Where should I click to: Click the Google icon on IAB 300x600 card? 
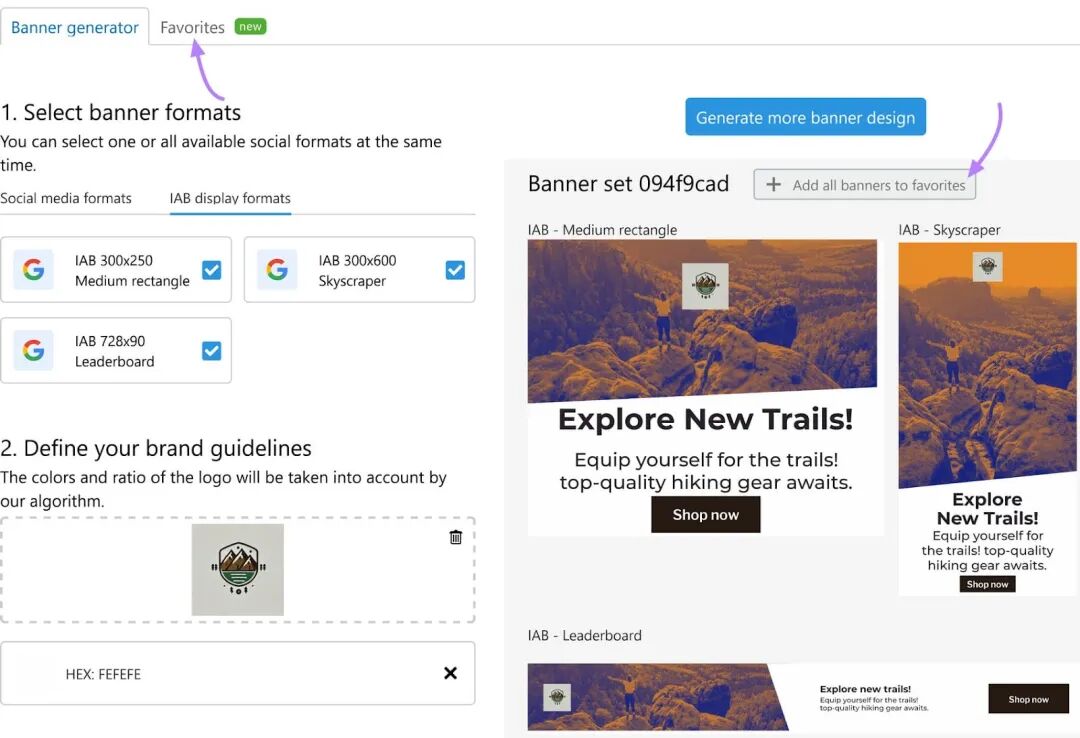point(277,269)
